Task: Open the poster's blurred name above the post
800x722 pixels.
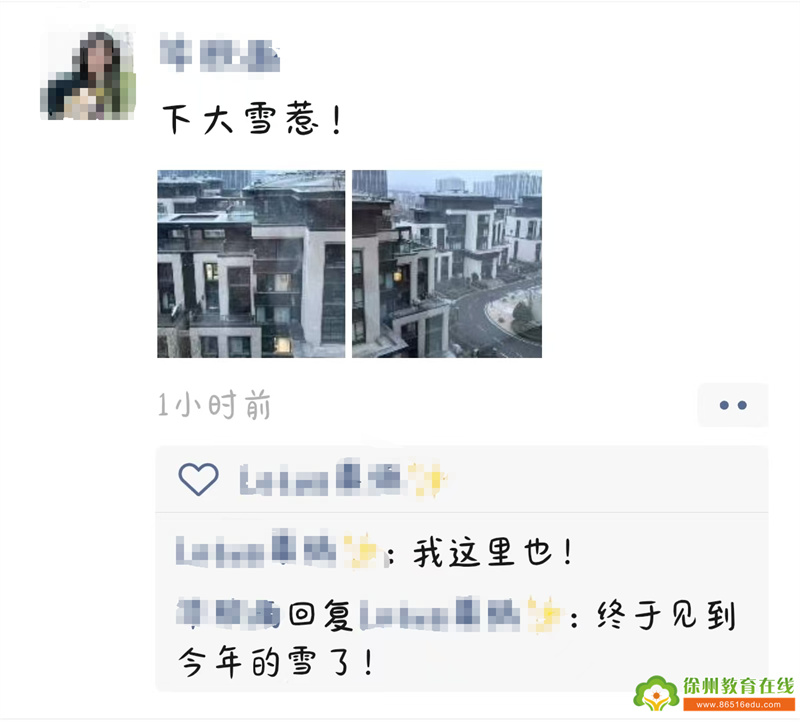Action: point(220,53)
